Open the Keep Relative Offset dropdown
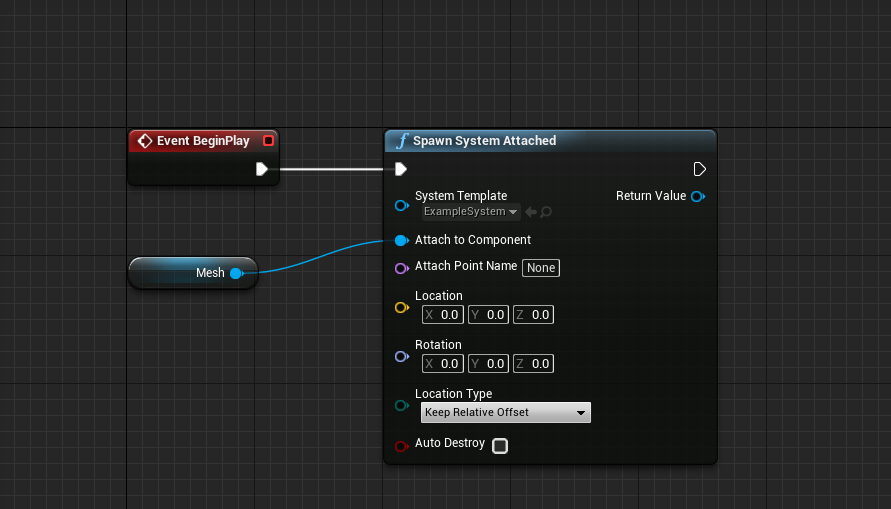The height and width of the screenshot is (509, 891). point(506,412)
